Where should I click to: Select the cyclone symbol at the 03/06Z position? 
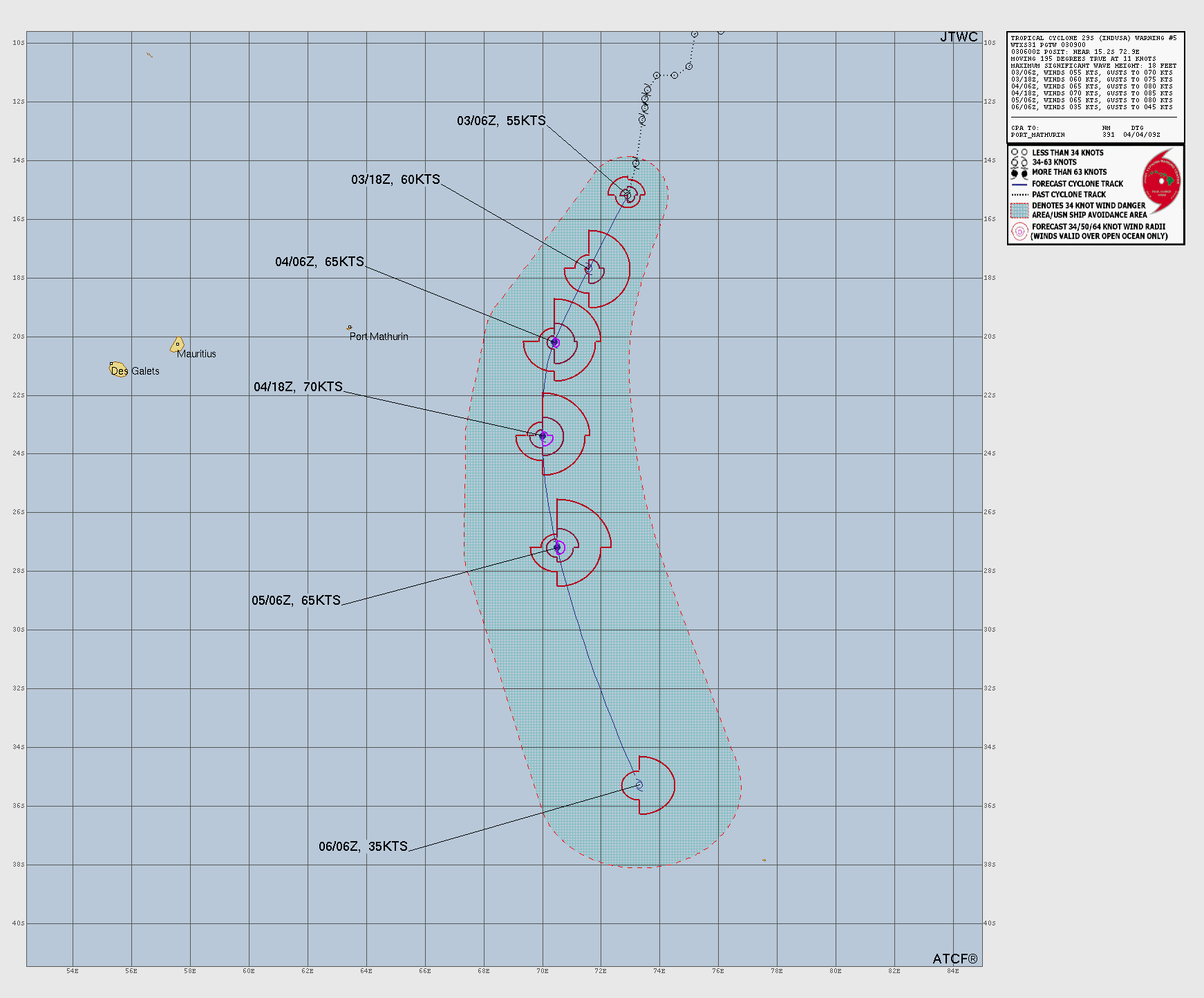(x=628, y=194)
